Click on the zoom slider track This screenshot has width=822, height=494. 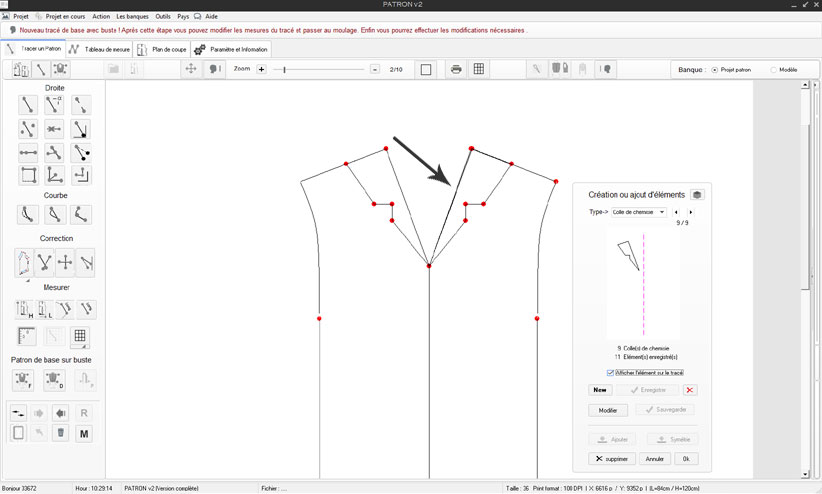coord(320,69)
